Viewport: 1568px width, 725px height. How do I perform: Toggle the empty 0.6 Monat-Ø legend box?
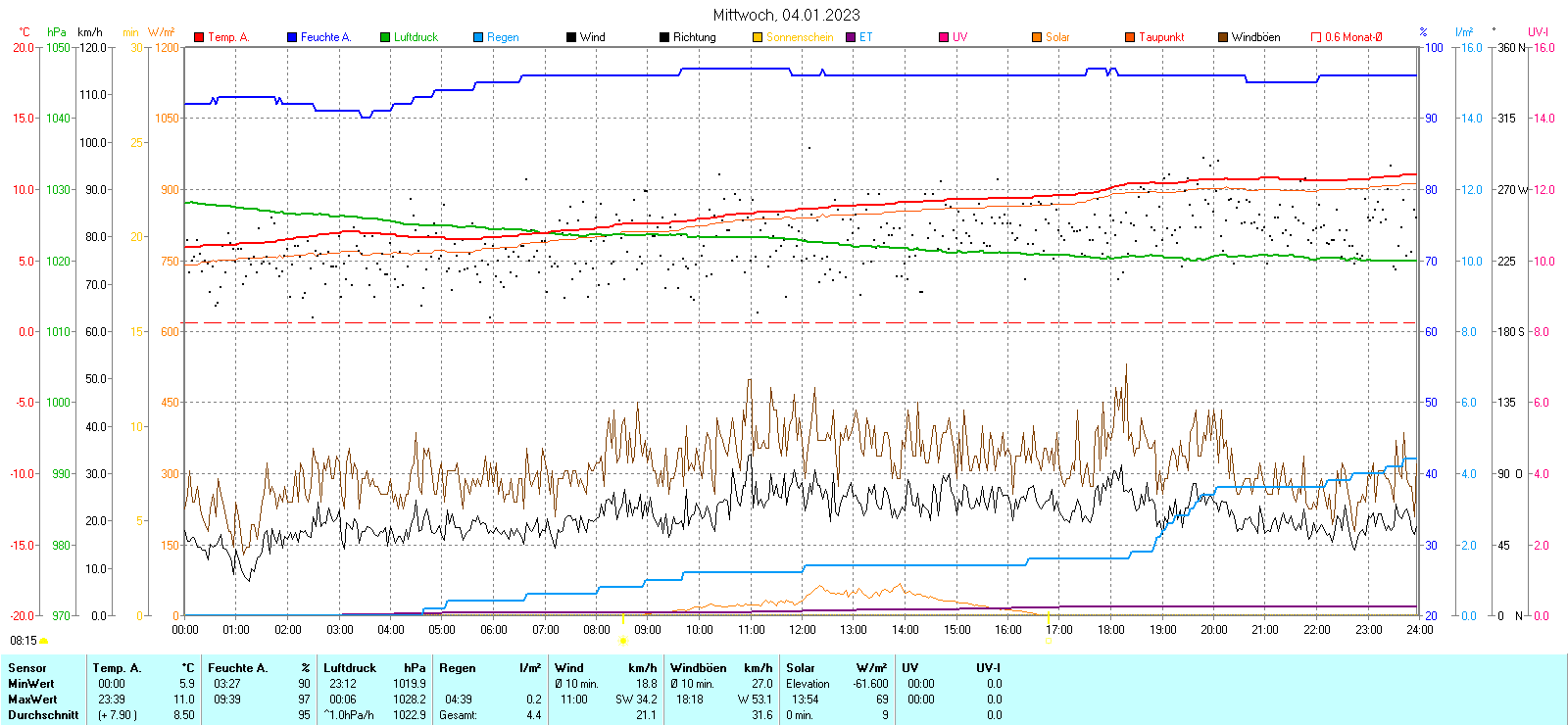1316,37
